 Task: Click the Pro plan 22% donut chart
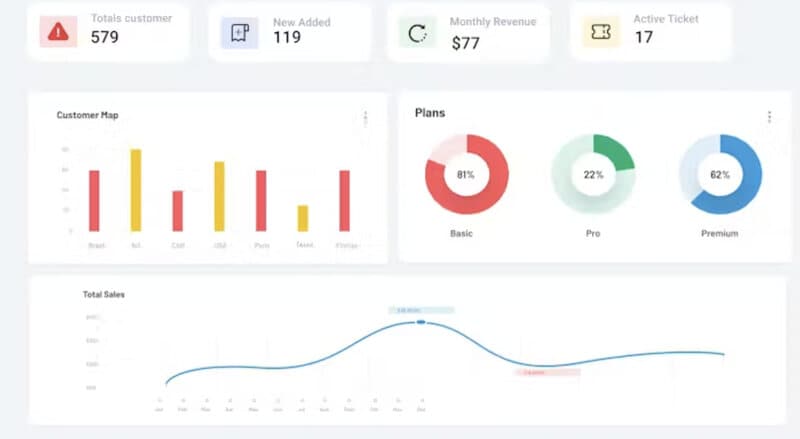coord(593,174)
